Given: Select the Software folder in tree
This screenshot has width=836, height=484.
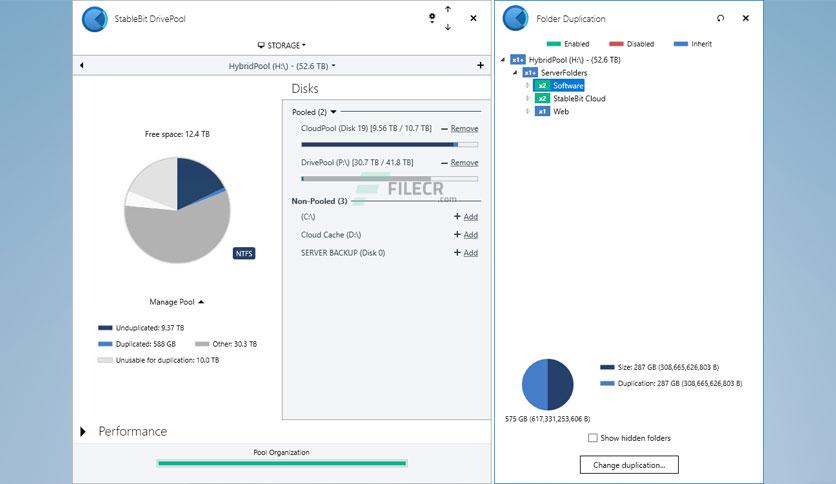Looking at the screenshot, I should click(x=568, y=85).
